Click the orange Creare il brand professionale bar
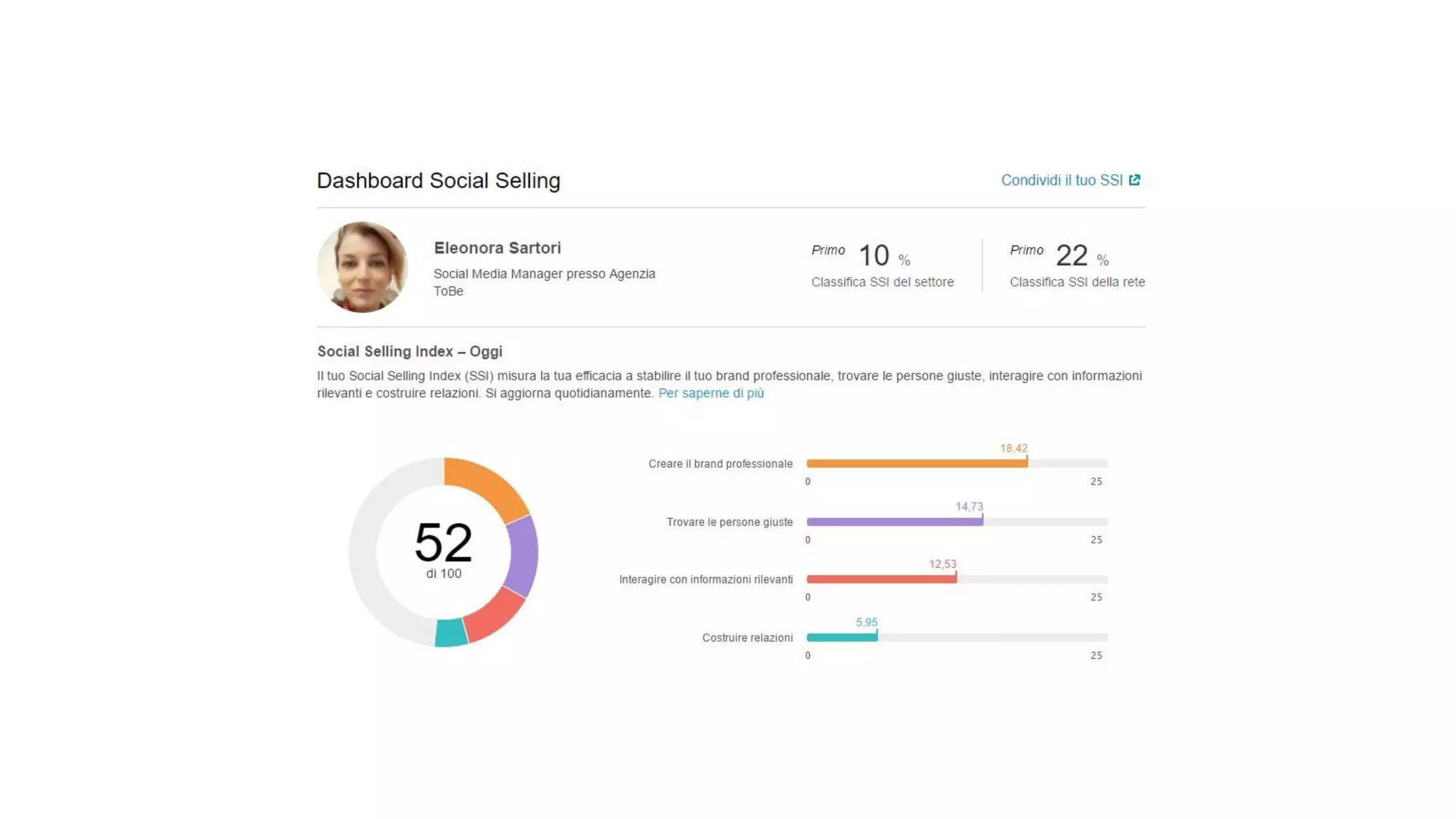Screen dimensions: 1456x819 click(916, 464)
